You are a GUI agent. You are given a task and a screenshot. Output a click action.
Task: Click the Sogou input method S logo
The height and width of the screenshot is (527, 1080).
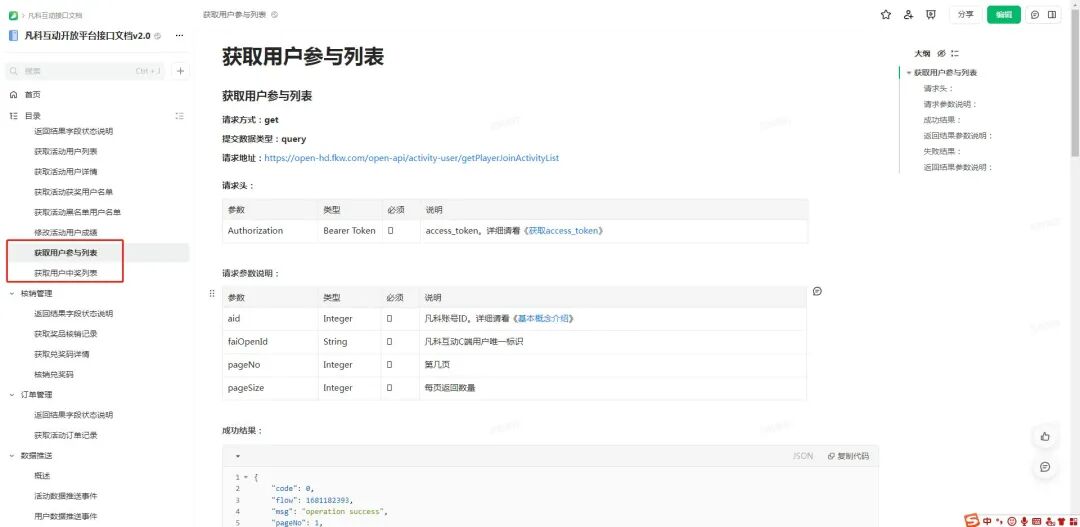click(971, 520)
